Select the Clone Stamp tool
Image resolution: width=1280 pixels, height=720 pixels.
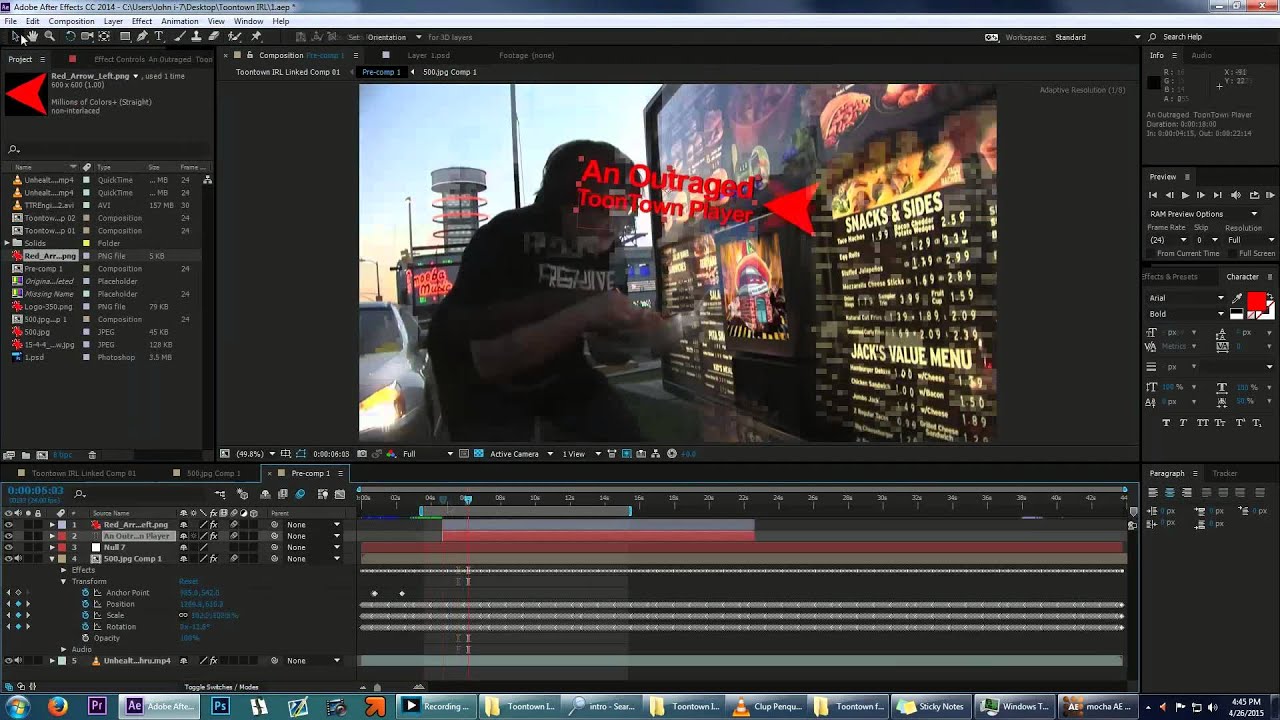tap(196, 36)
